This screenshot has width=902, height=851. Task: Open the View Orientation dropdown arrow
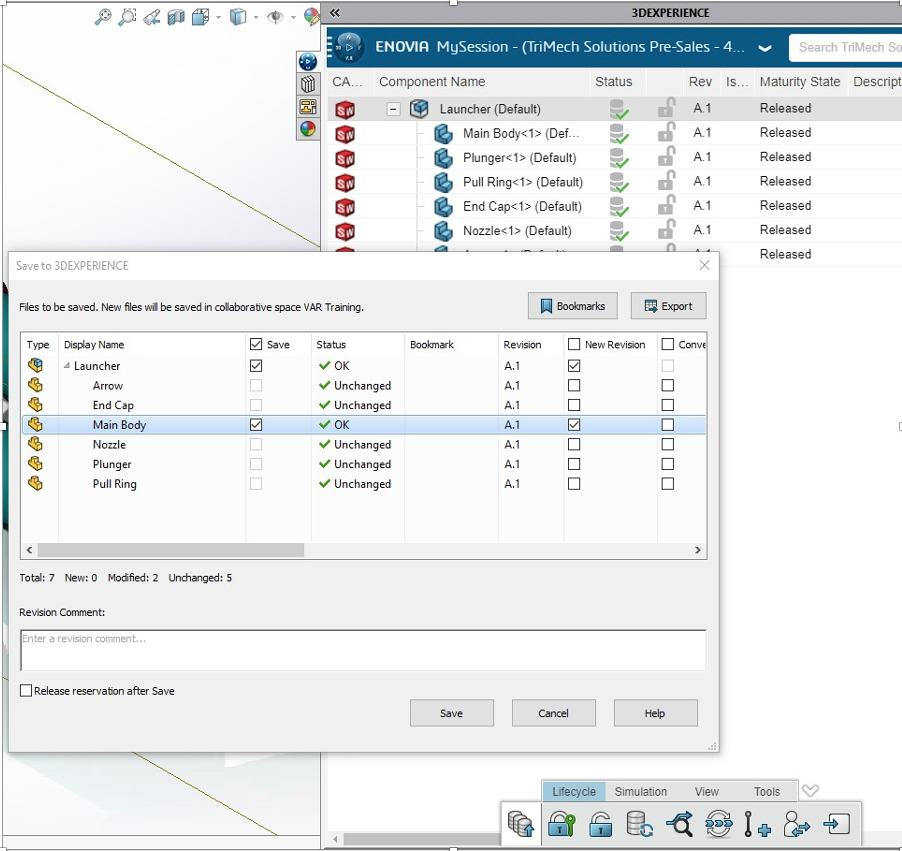[219, 18]
